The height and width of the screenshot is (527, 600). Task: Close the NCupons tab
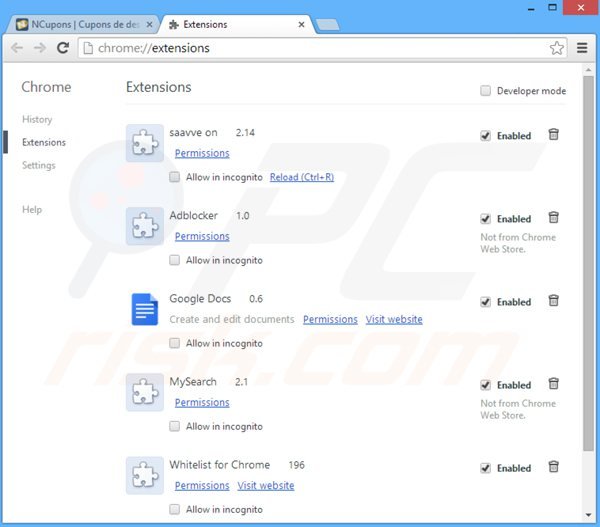coord(150,24)
